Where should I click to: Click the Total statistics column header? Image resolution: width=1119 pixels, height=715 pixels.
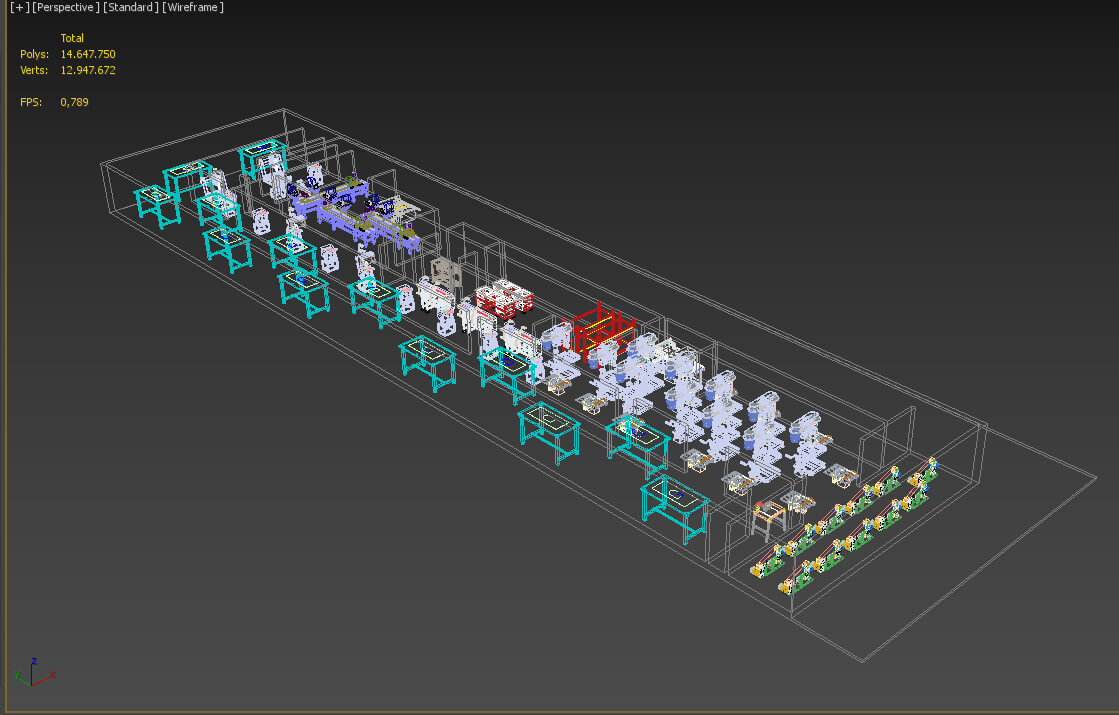pyautogui.click(x=72, y=38)
